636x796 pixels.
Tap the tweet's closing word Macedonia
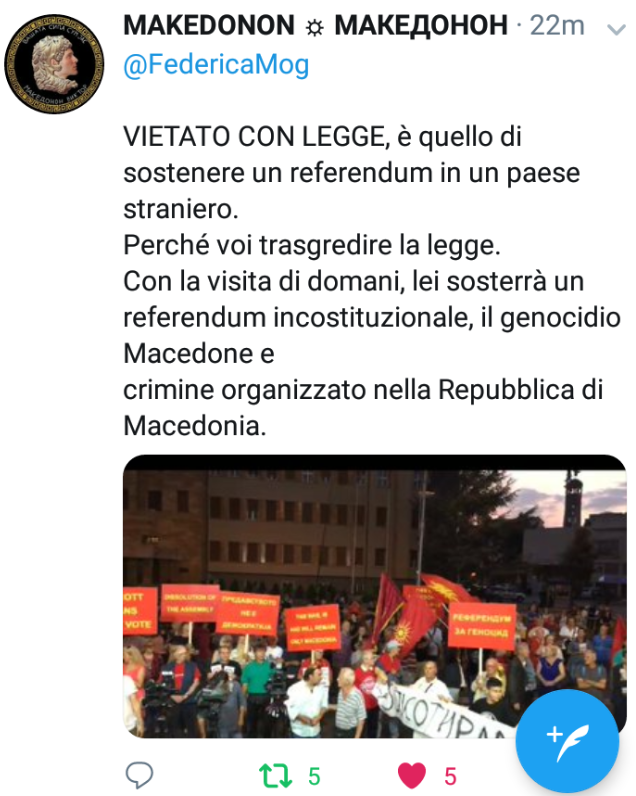[x=194, y=425]
